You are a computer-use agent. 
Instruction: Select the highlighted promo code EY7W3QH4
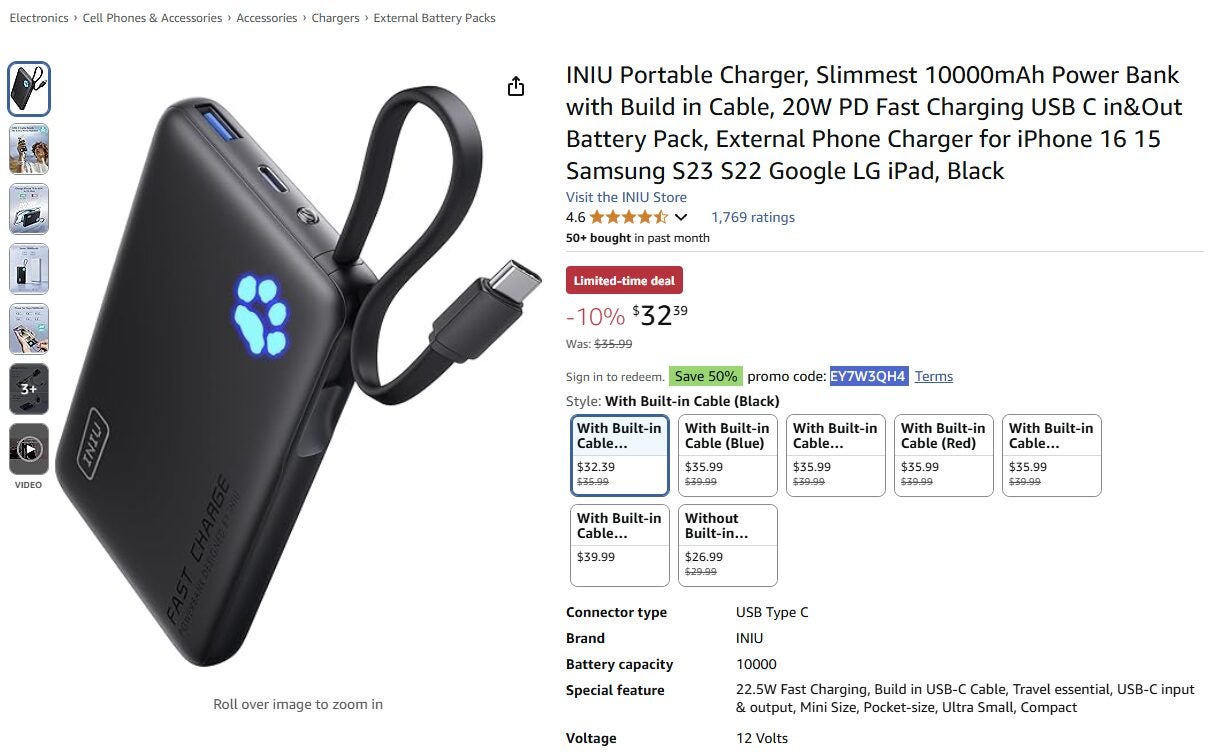pyautogui.click(x=869, y=376)
